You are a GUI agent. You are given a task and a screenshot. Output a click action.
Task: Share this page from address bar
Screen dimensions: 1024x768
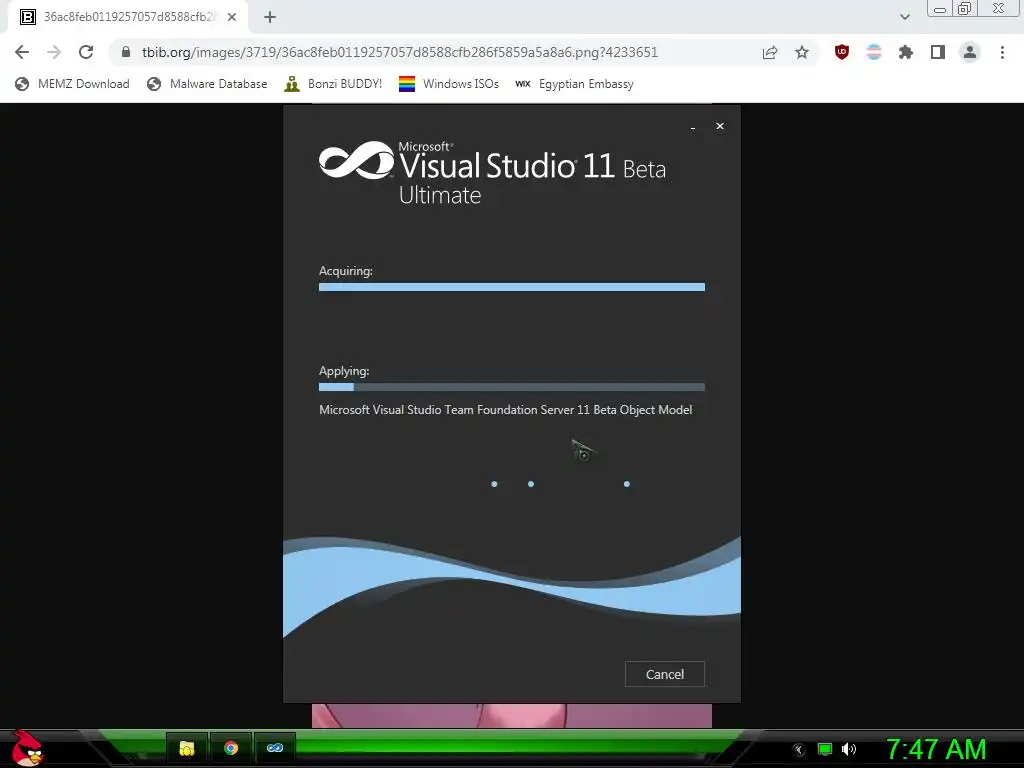click(x=770, y=52)
